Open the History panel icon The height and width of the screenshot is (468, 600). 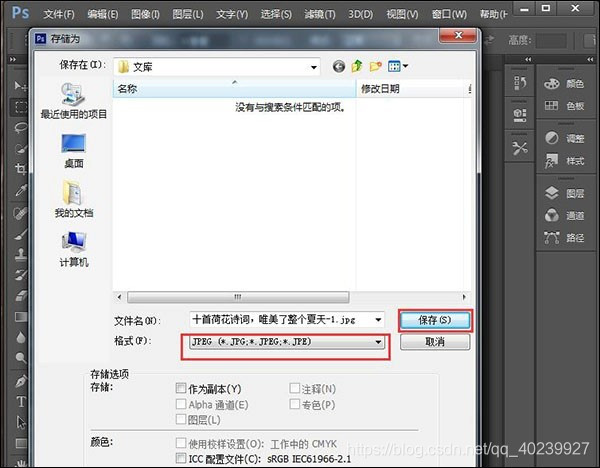coord(520,83)
